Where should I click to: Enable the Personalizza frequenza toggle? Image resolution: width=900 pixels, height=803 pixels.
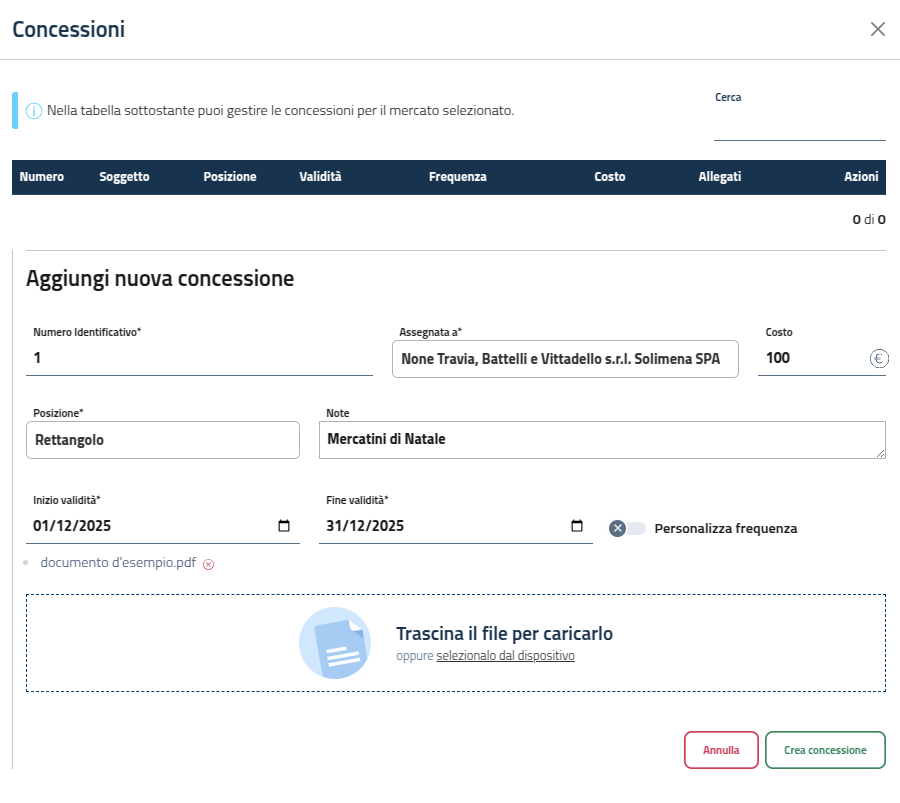628,528
